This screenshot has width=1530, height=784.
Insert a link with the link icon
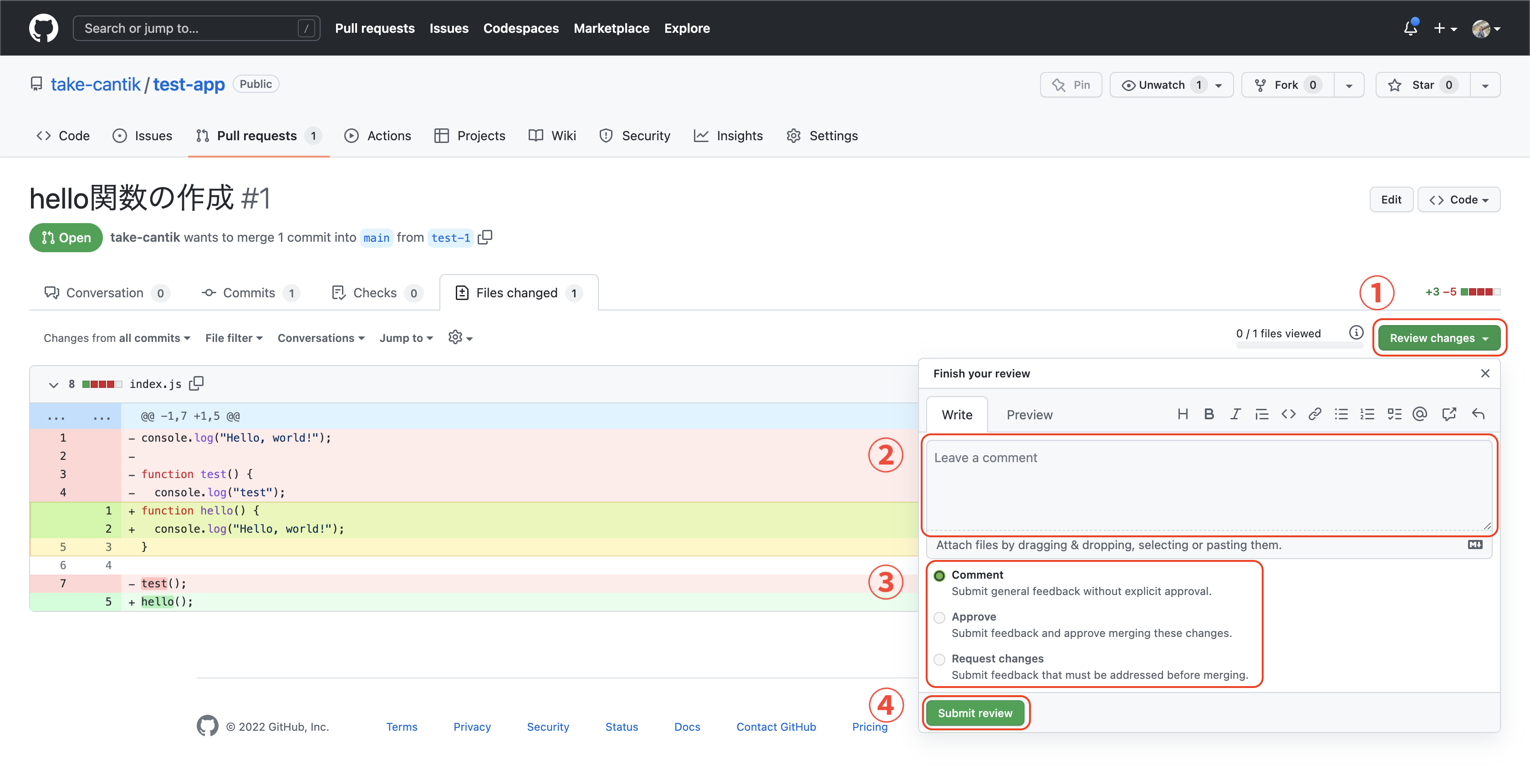coord(1315,414)
